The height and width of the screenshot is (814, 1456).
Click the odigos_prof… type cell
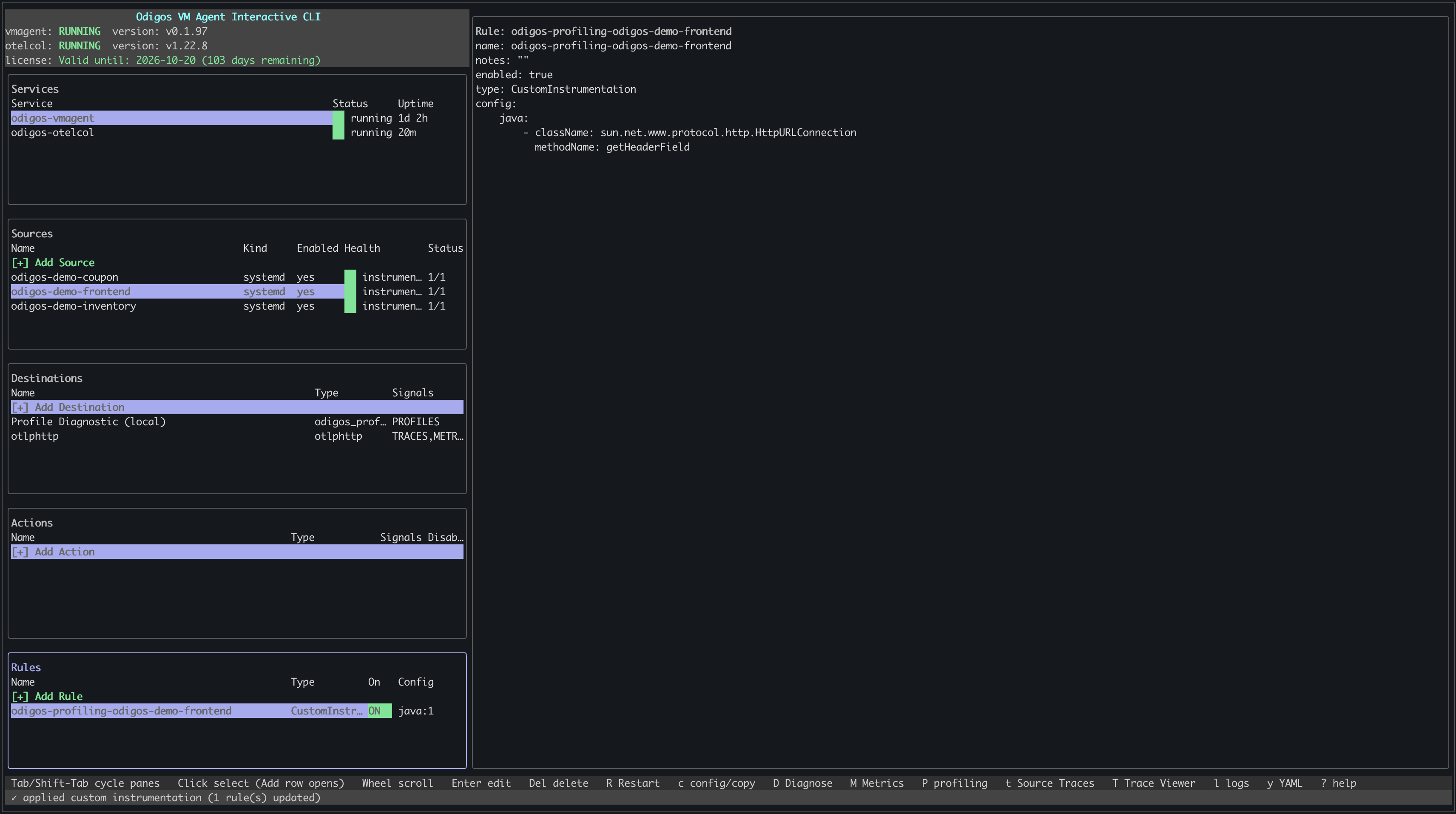(x=350, y=422)
